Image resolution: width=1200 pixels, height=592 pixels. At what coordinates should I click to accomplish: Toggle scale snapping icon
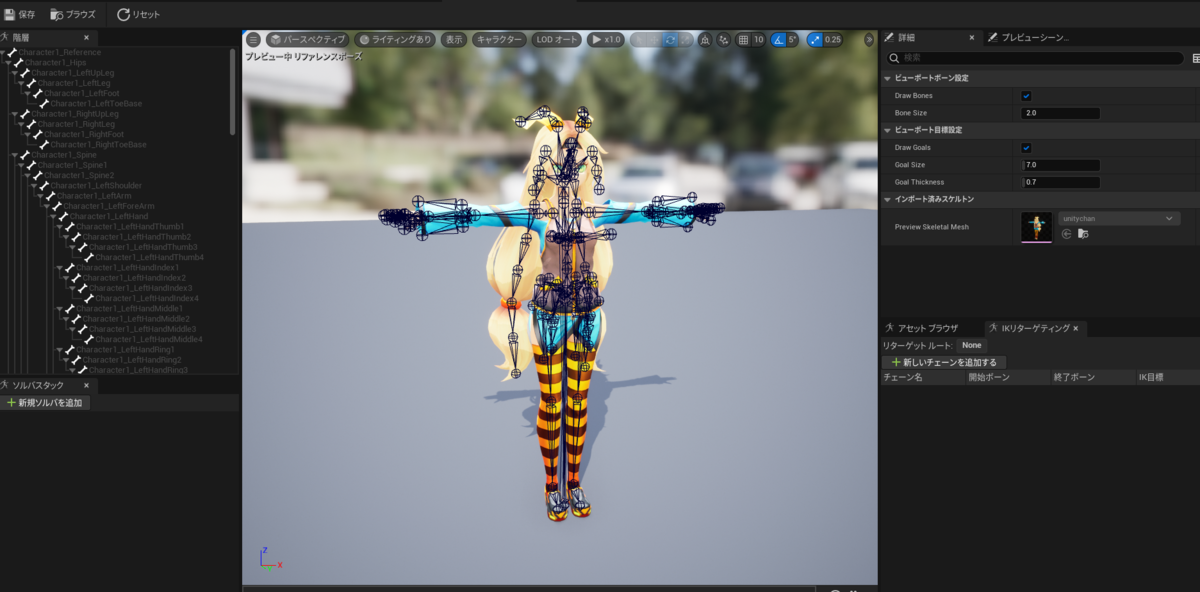814,40
